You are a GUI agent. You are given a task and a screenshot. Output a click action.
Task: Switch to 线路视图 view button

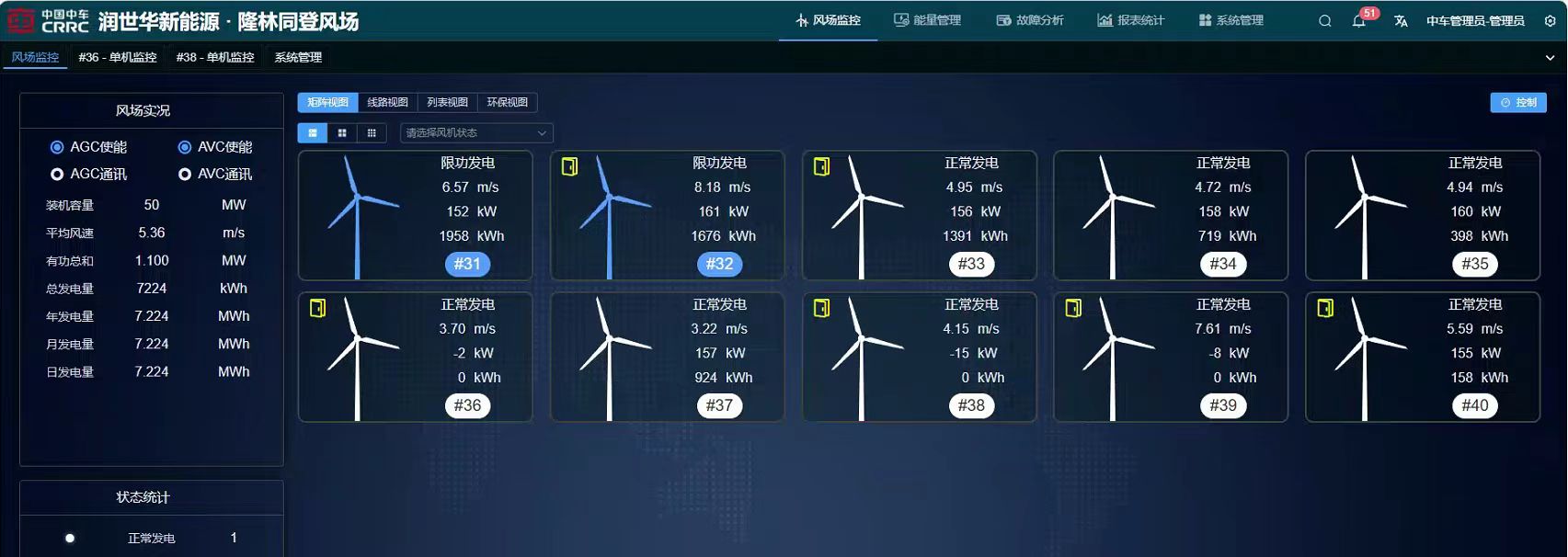[x=387, y=103]
